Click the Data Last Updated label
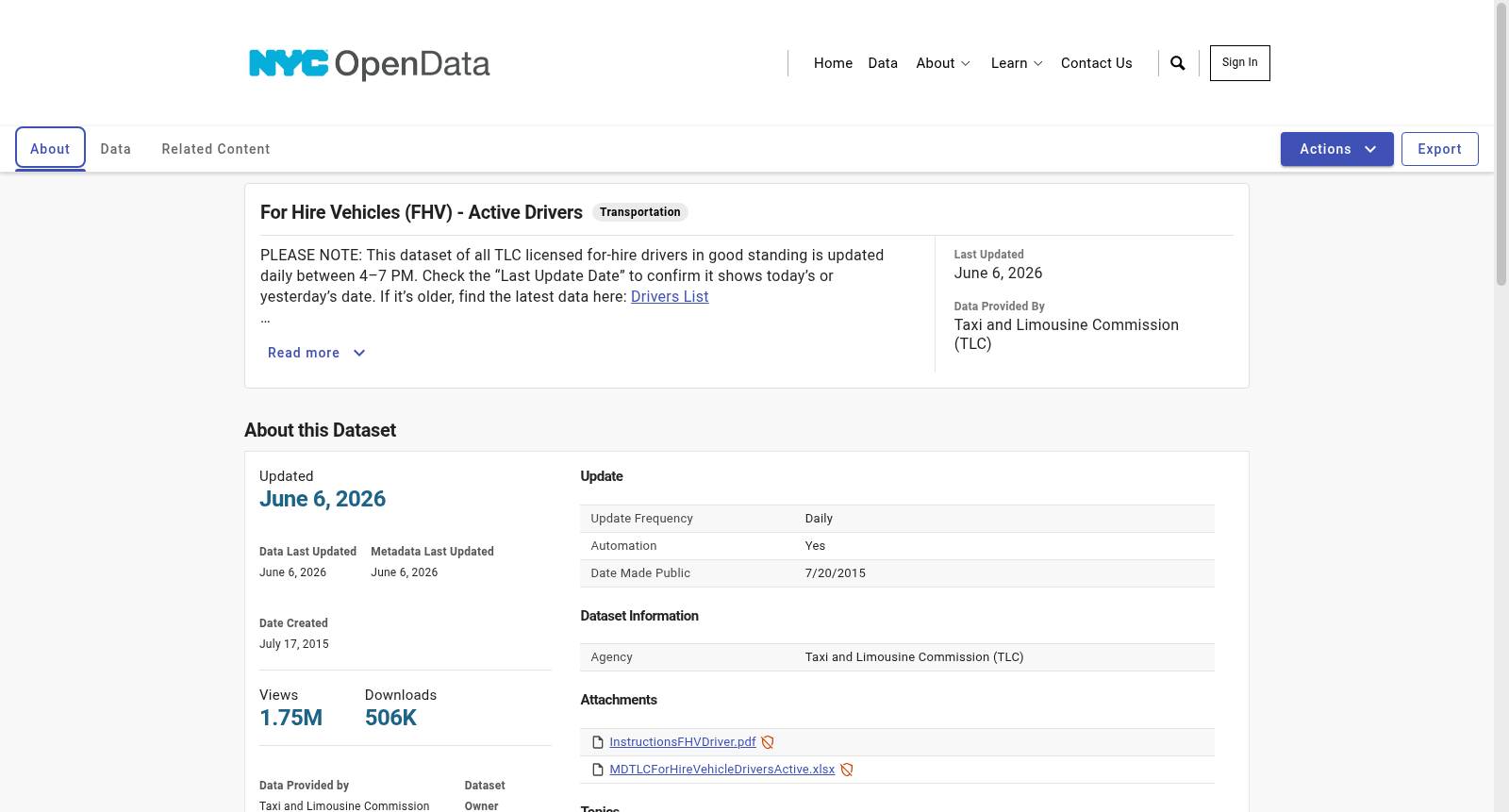1509x812 pixels. coord(307,552)
